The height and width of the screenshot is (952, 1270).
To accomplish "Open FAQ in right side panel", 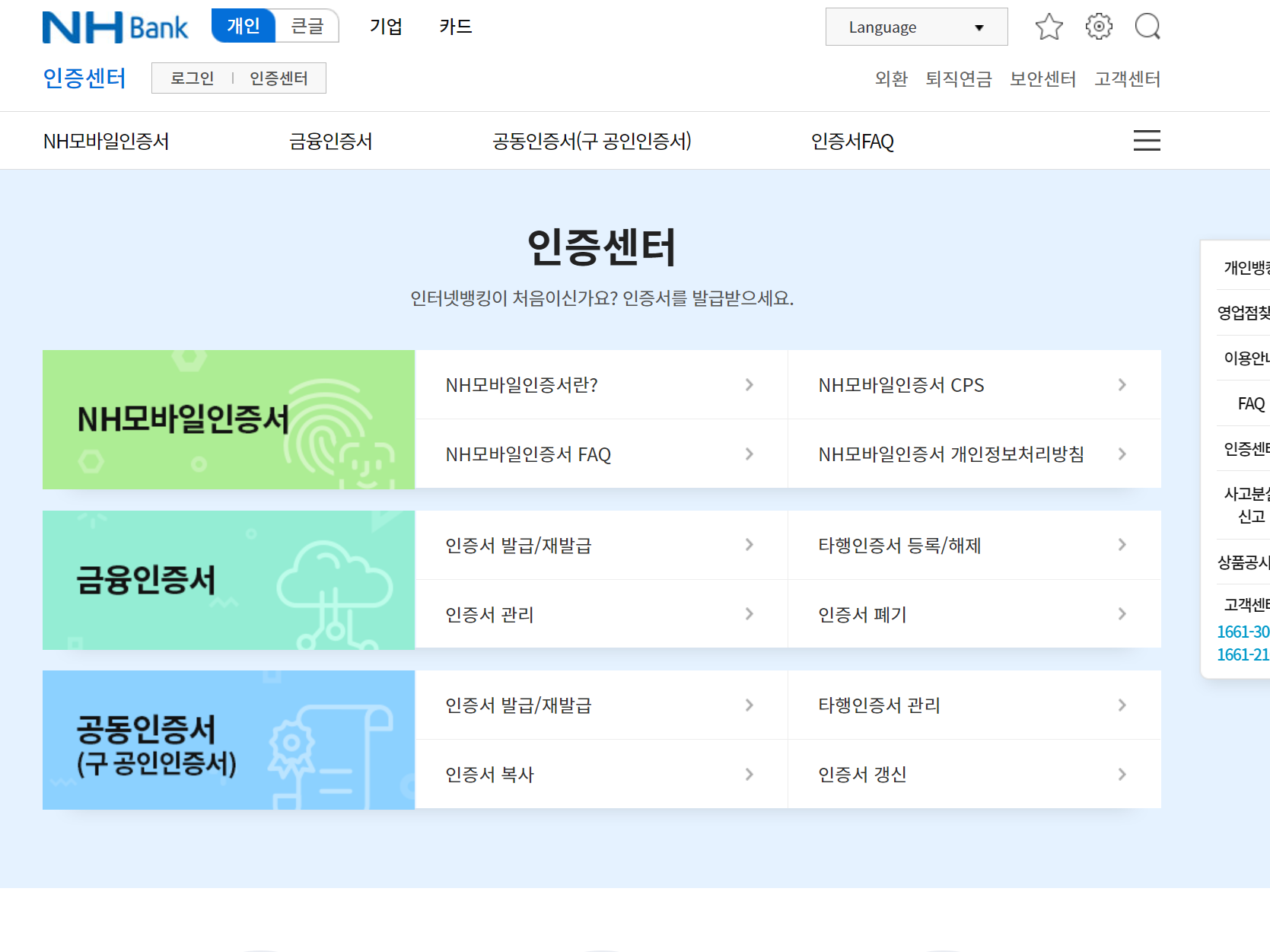I will point(1251,403).
